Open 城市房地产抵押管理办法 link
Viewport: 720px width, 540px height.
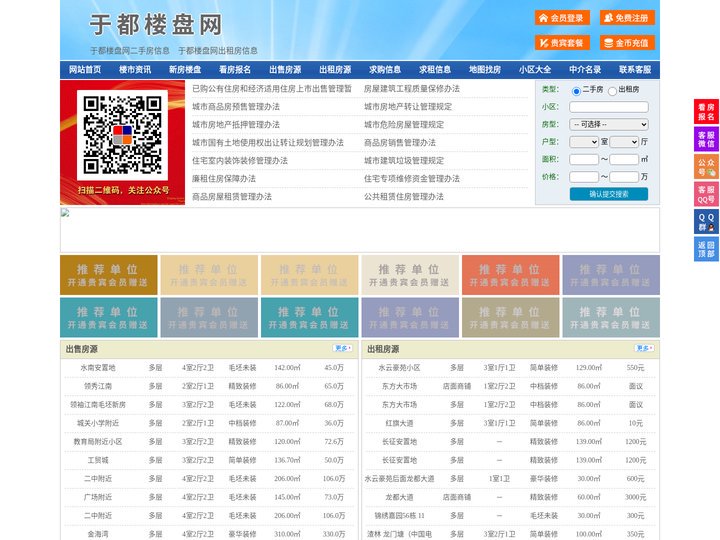236,124
